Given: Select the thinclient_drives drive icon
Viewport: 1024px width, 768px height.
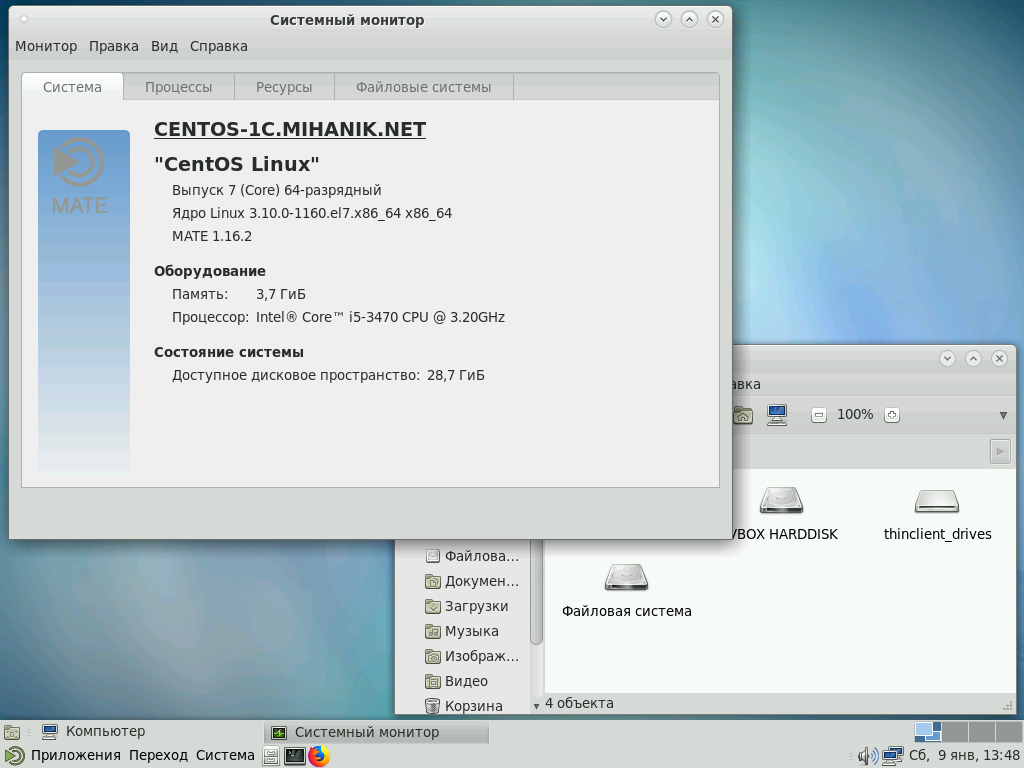Looking at the screenshot, I should click(936, 502).
